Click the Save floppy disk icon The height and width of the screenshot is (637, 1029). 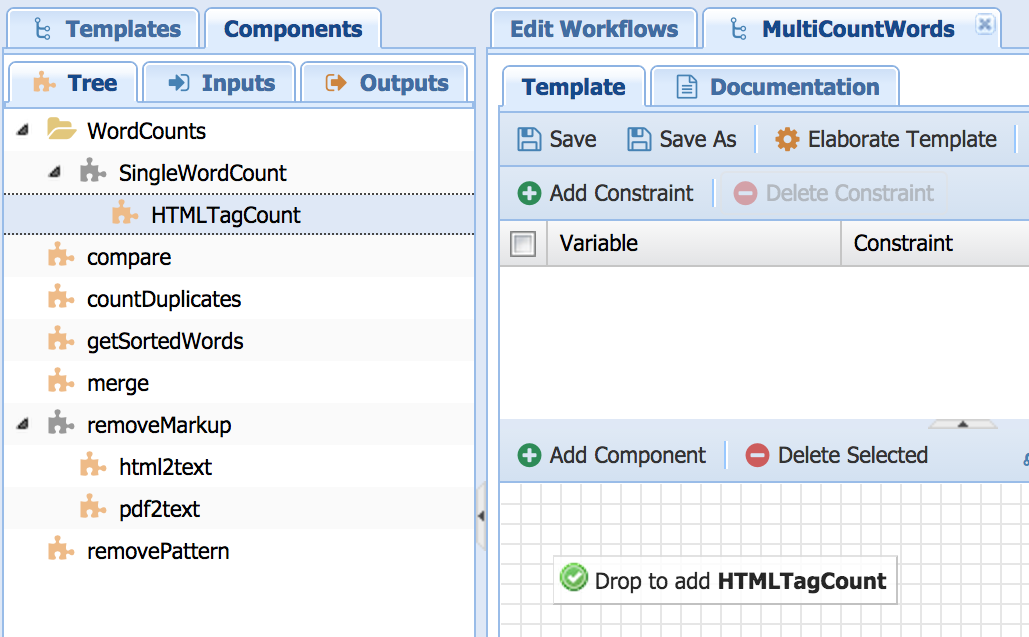click(x=529, y=139)
